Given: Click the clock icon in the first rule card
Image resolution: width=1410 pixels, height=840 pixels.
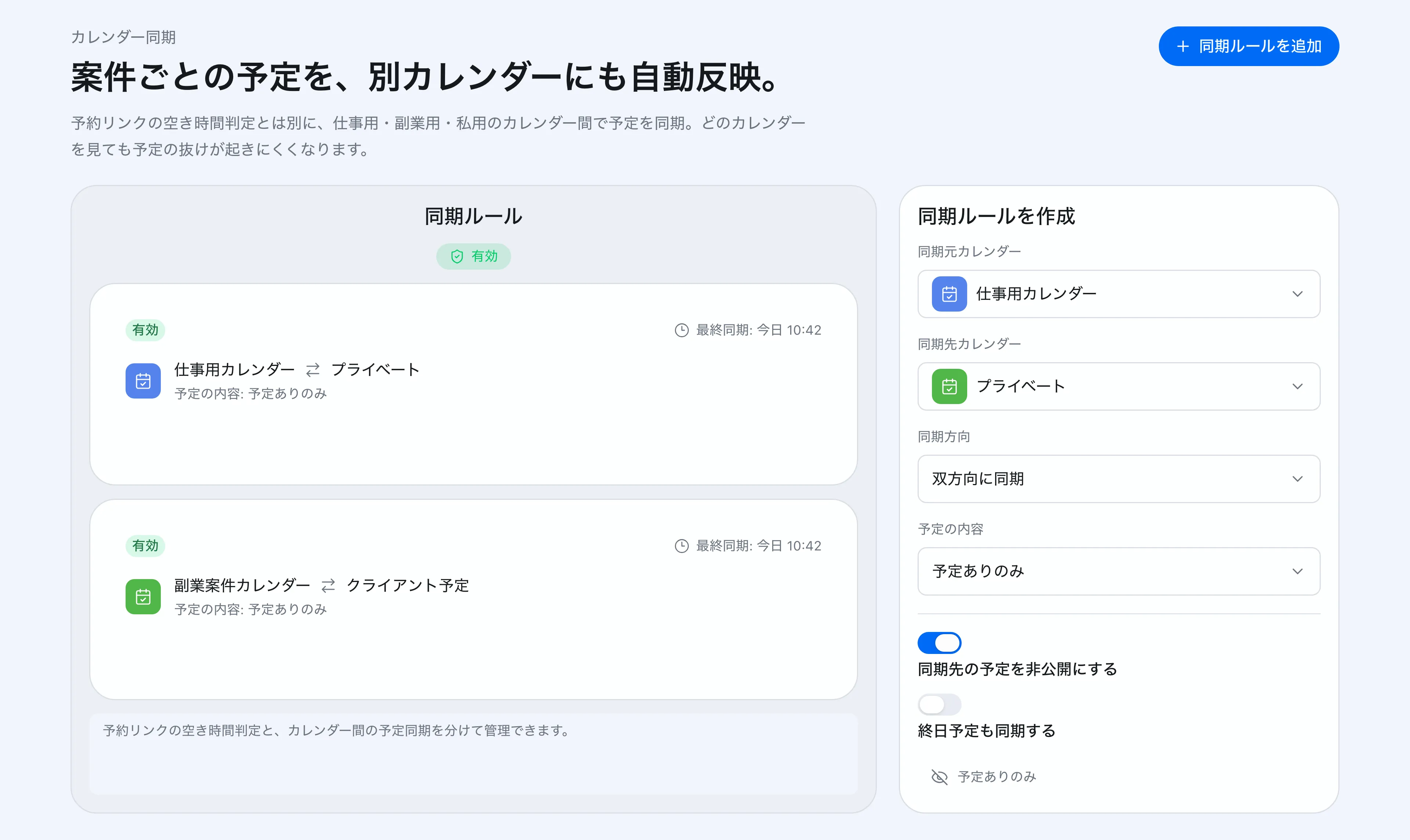Looking at the screenshot, I should click(681, 330).
